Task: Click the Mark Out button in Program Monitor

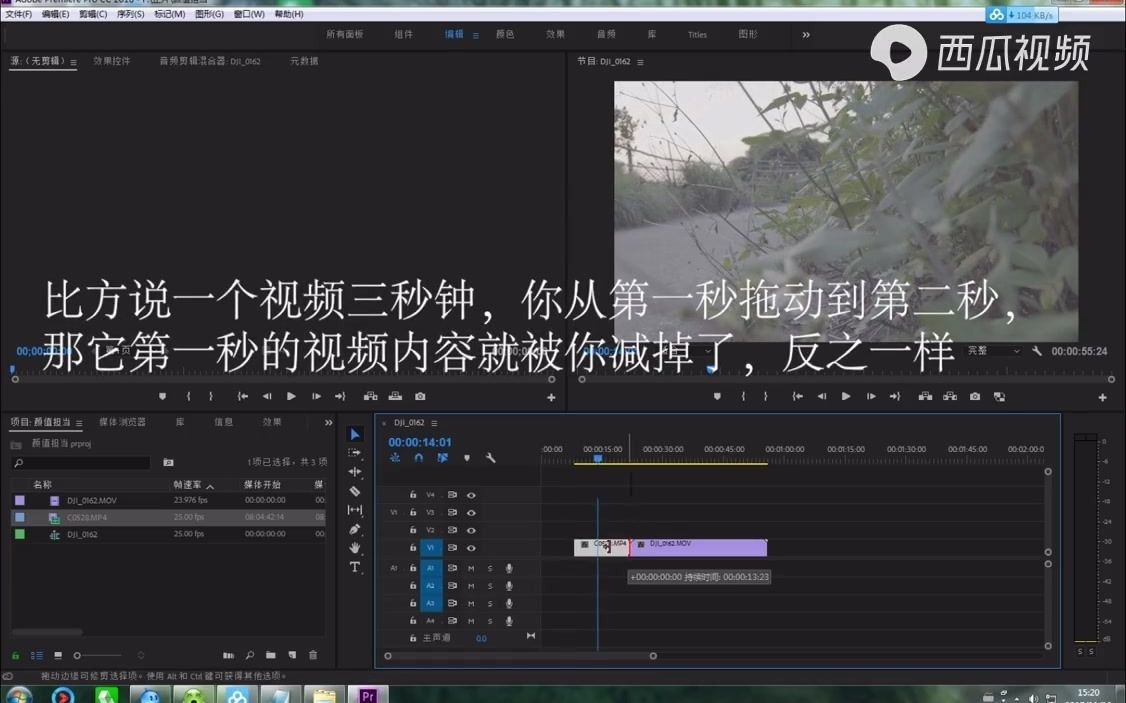Action: (x=764, y=396)
